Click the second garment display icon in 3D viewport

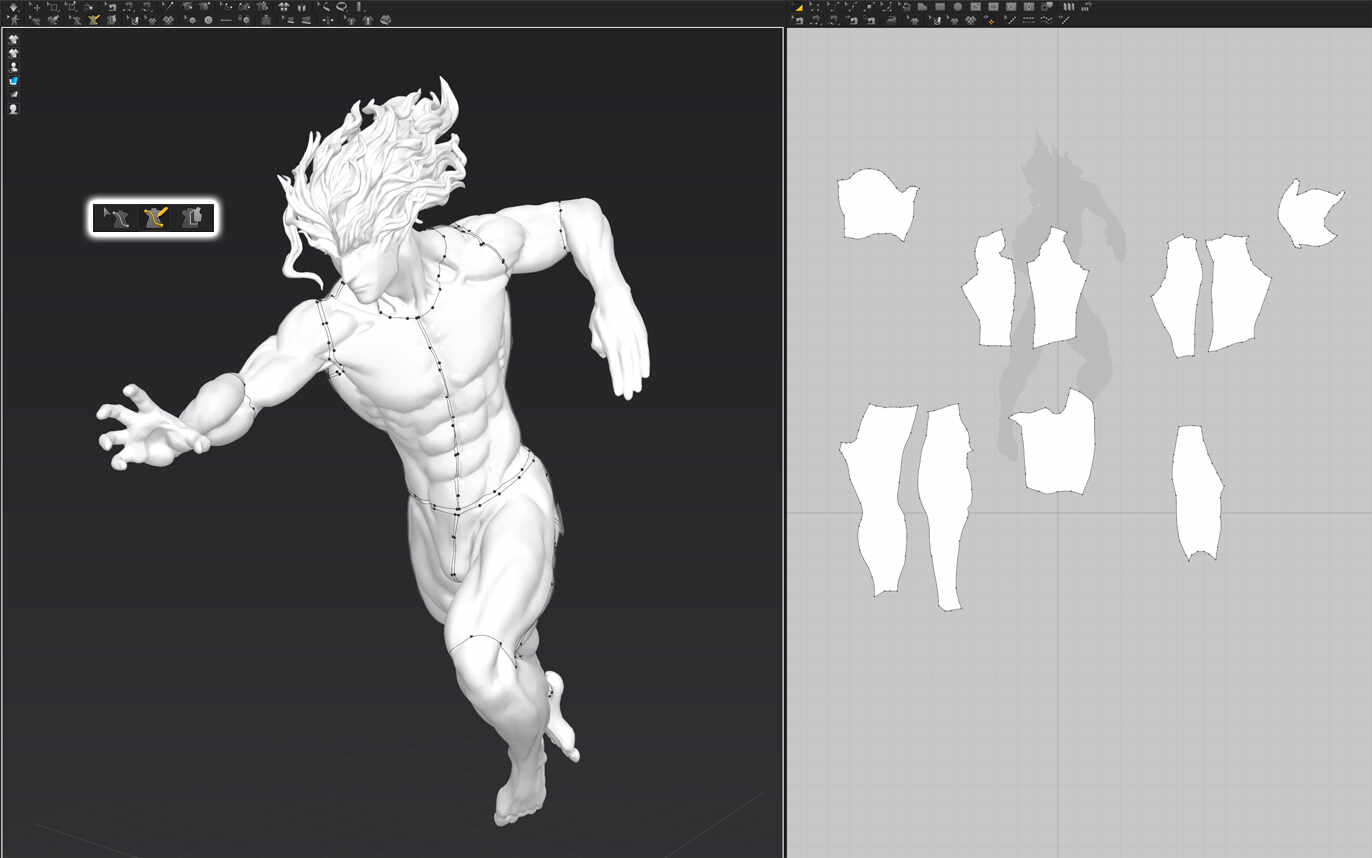click(13, 53)
